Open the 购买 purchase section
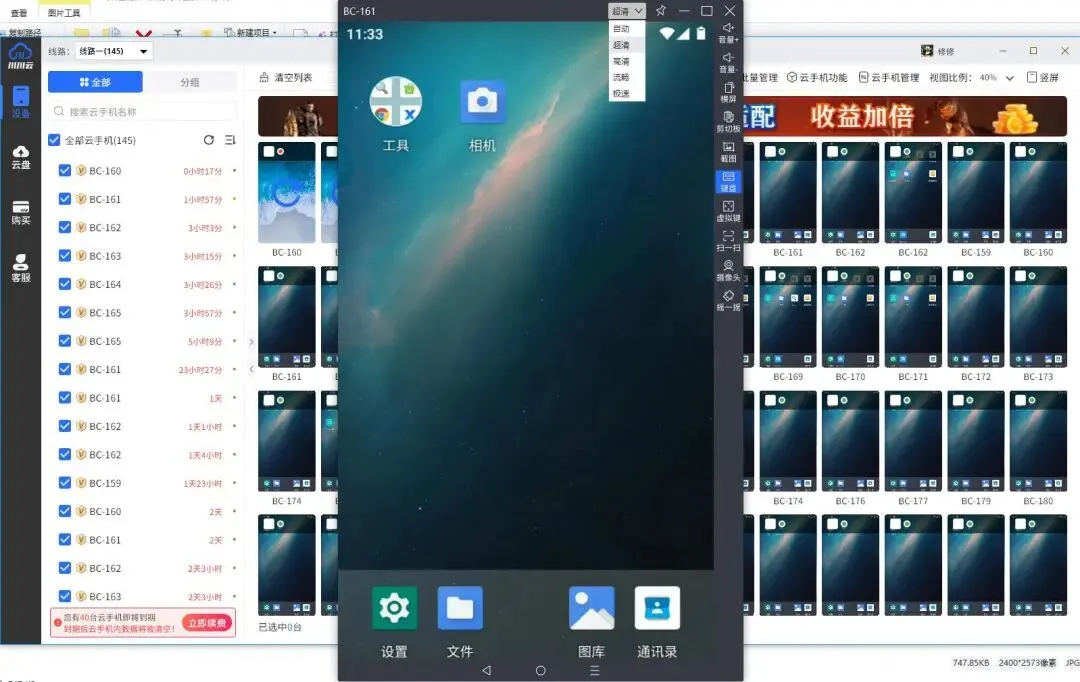Image resolution: width=1080 pixels, height=682 pixels. [x=21, y=213]
